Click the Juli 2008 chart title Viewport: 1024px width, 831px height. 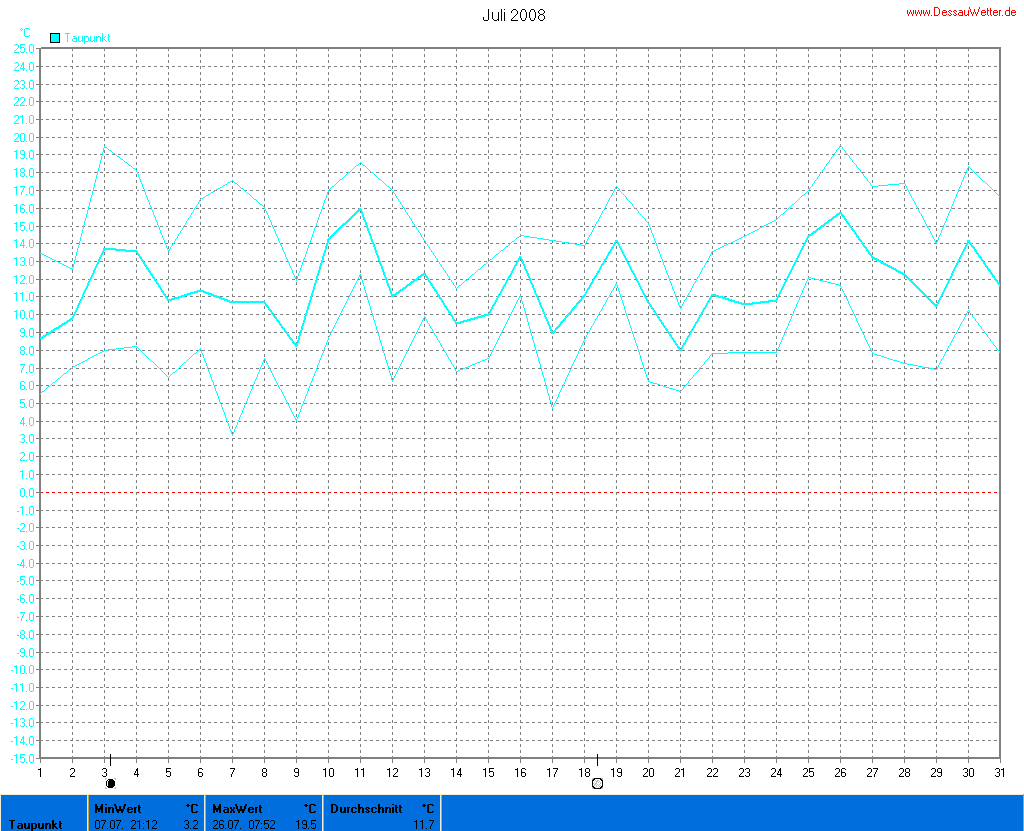[513, 15]
